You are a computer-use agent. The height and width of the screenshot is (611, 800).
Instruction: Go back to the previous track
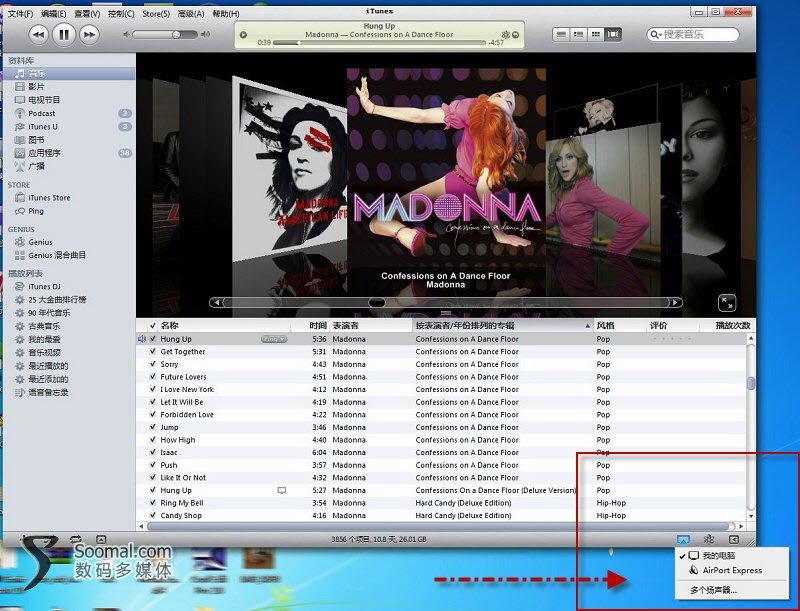pyautogui.click(x=39, y=34)
